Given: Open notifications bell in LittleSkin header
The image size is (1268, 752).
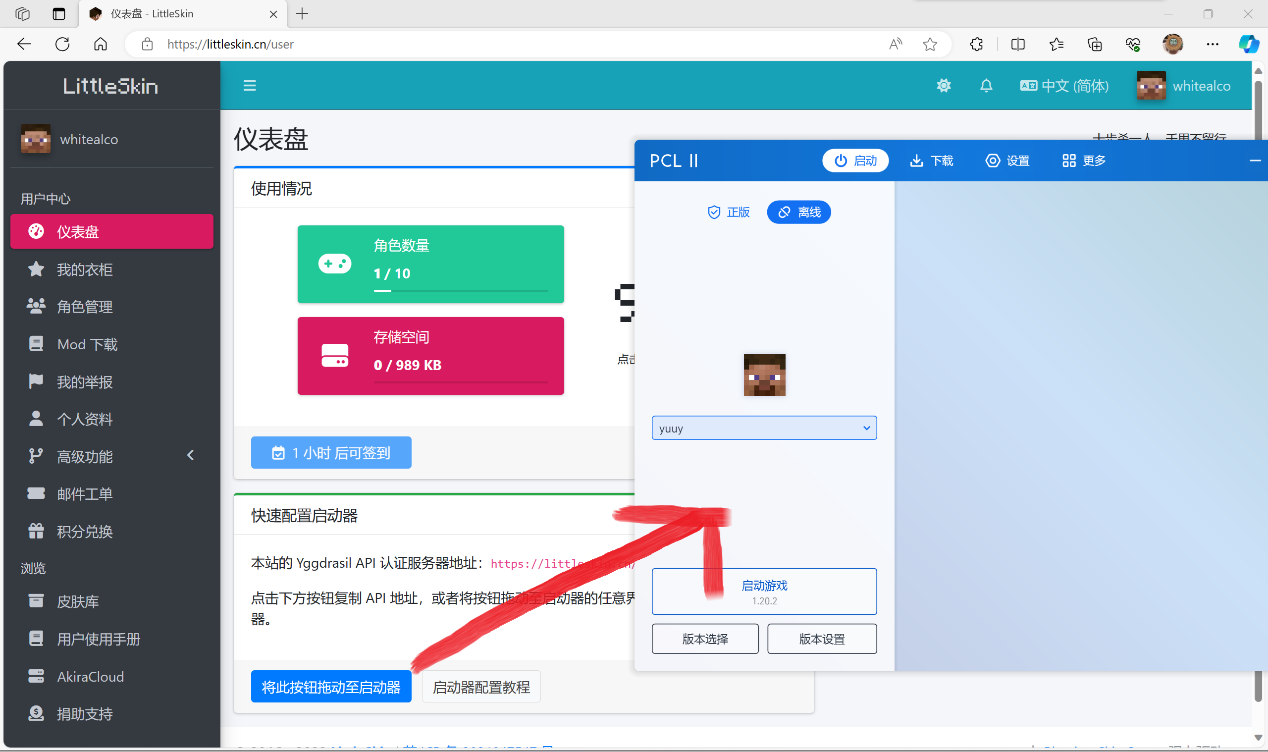Looking at the screenshot, I should [x=986, y=86].
